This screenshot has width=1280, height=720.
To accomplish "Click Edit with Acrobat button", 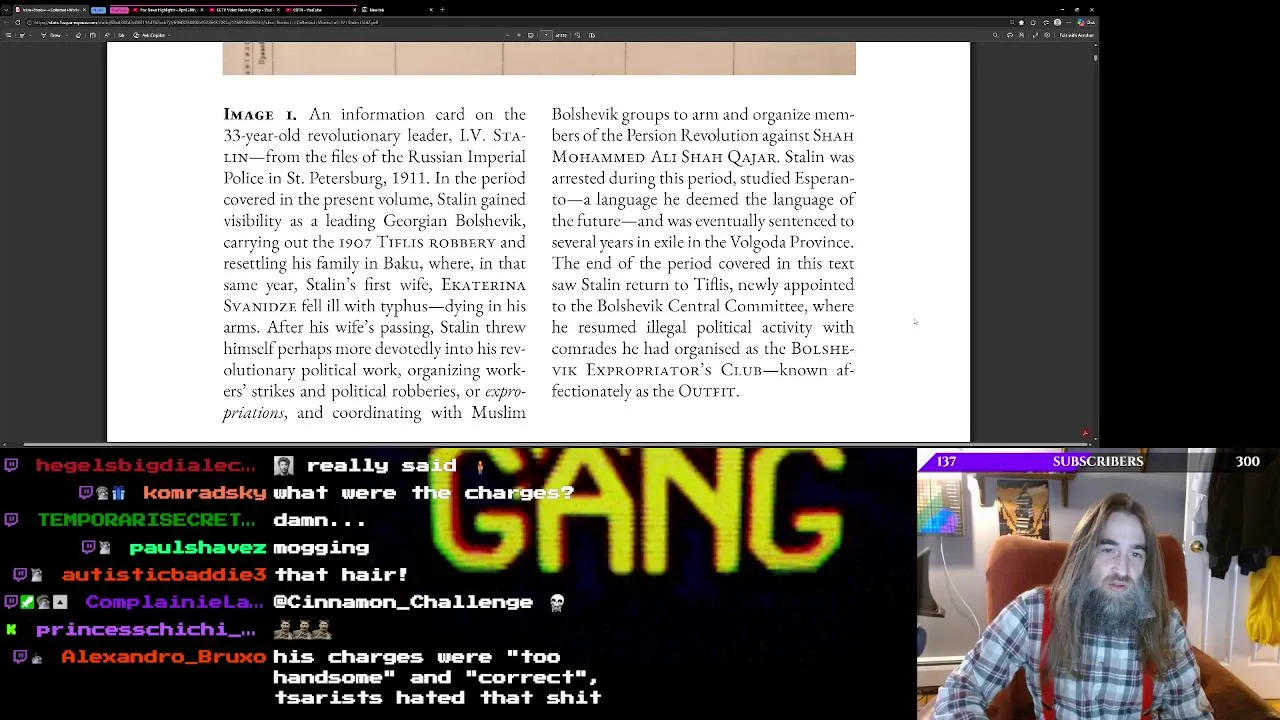I will click(1076, 35).
